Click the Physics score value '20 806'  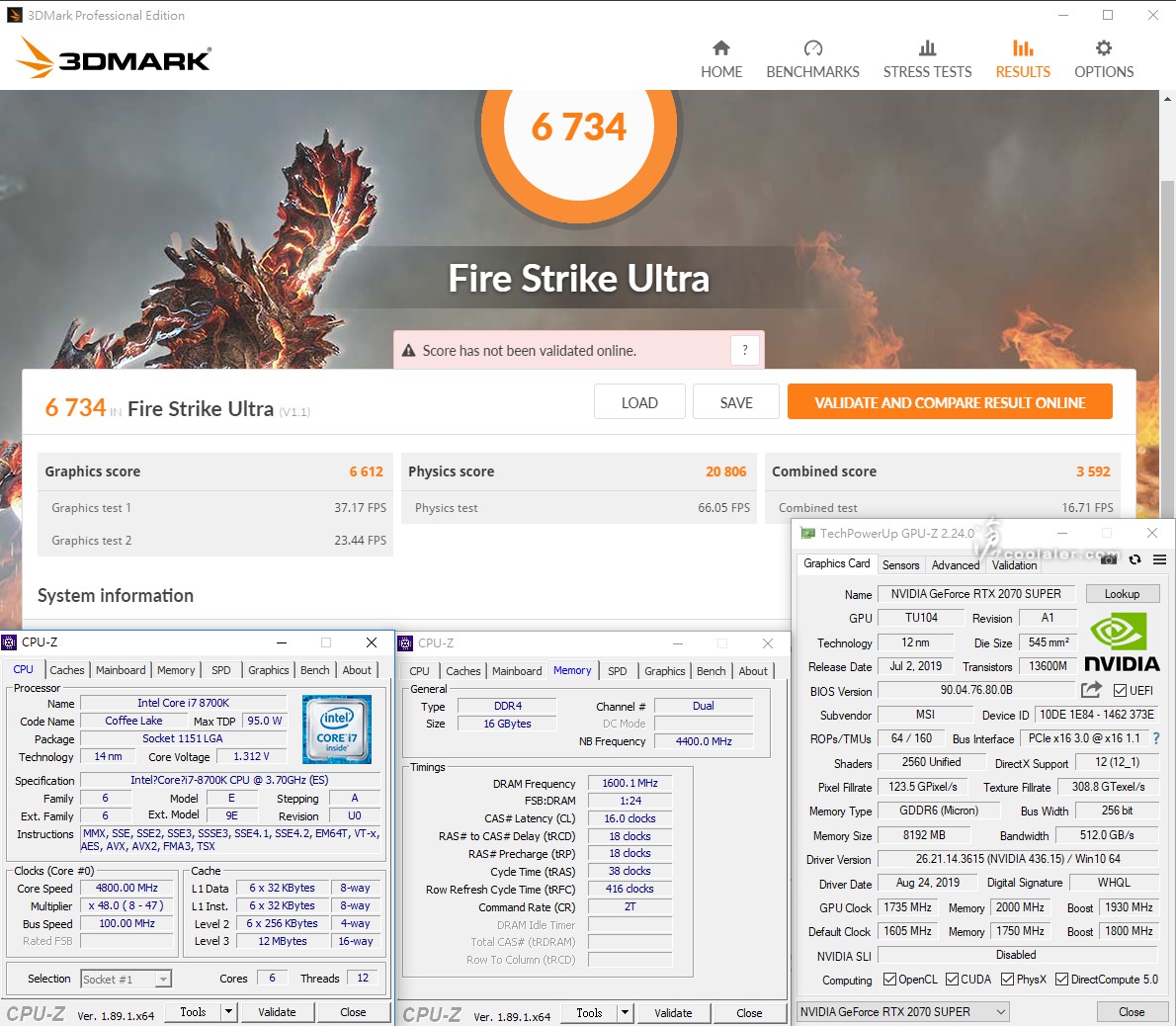(x=726, y=471)
